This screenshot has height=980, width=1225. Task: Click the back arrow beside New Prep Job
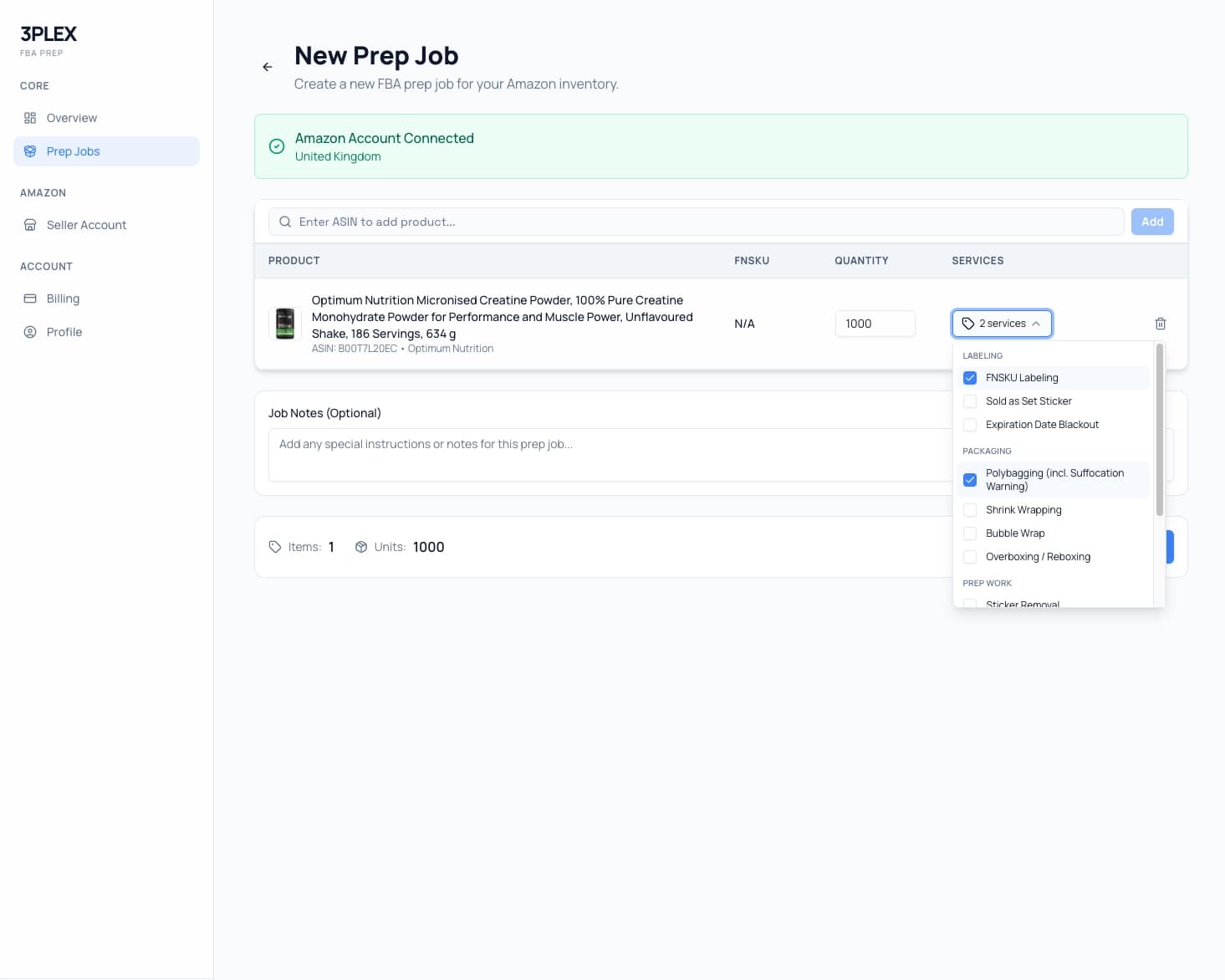(x=267, y=67)
